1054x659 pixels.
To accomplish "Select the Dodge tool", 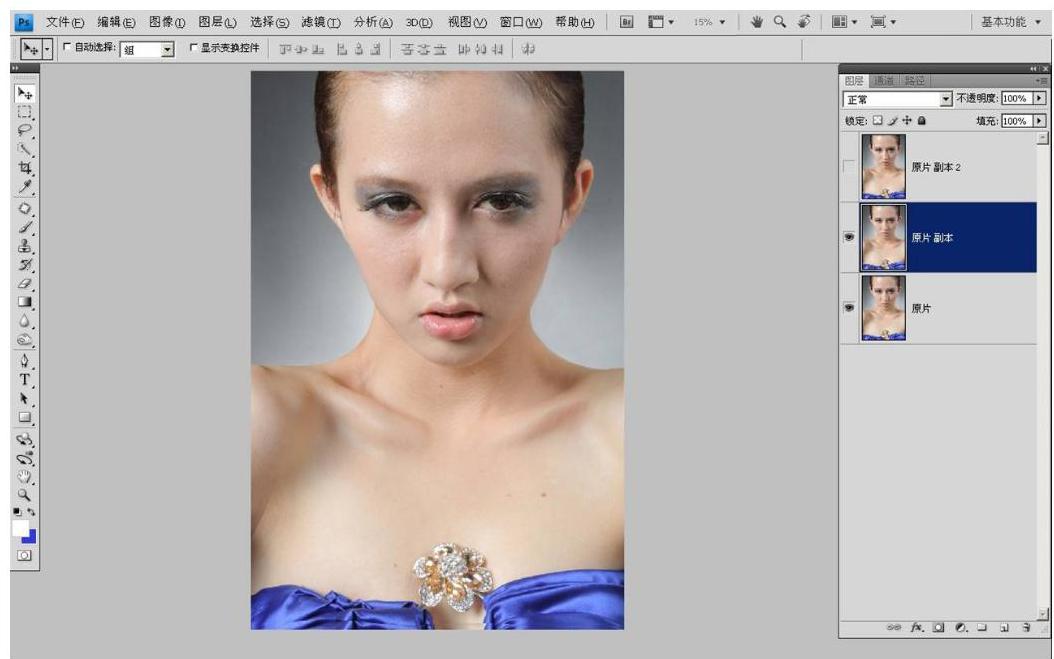I will (x=25, y=340).
